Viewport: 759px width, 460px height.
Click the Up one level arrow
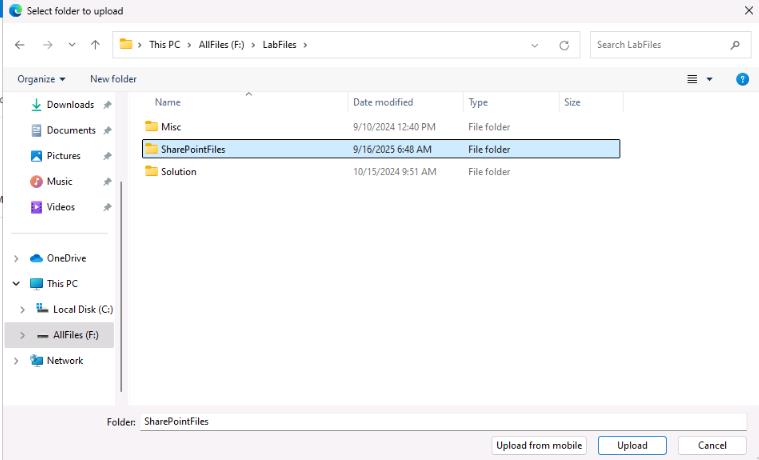[95, 45]
